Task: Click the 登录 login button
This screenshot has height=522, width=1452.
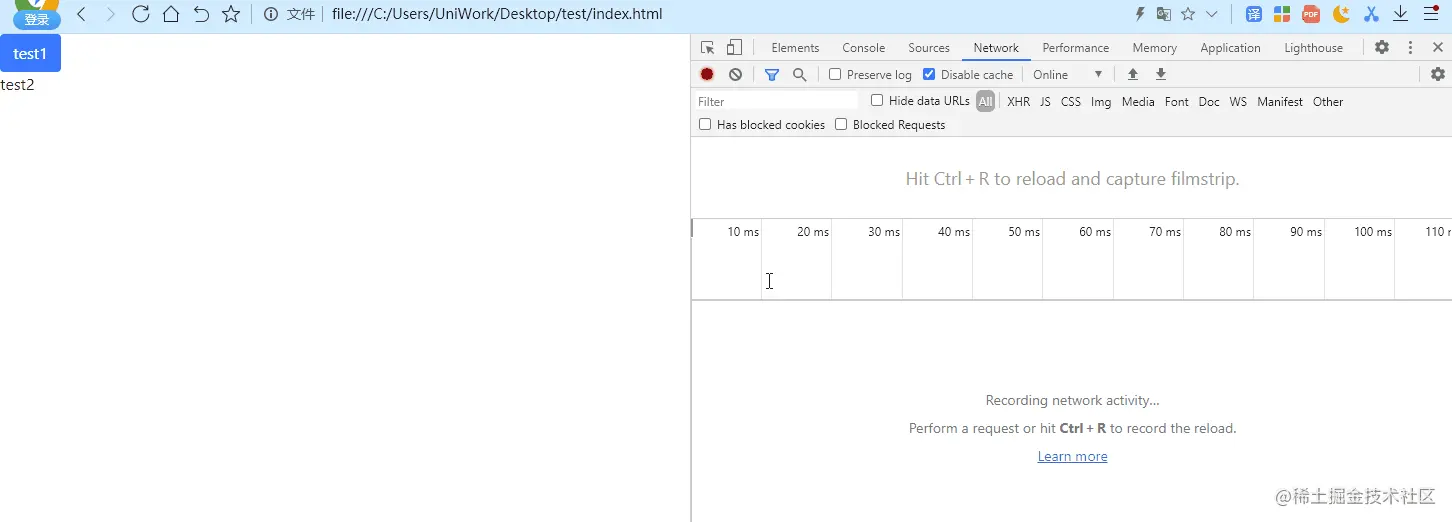Action: point(37,19)
